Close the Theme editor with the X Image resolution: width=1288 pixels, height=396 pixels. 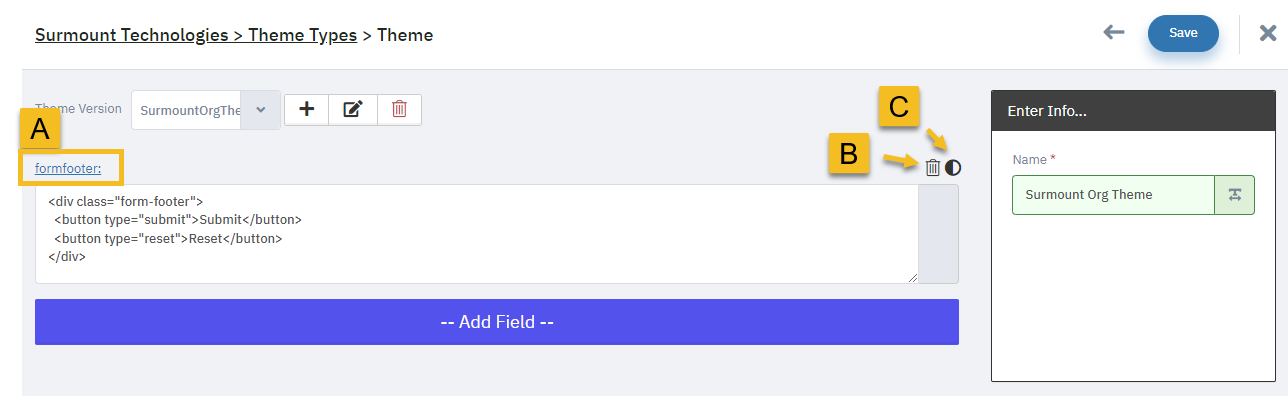click(1267, 33)
